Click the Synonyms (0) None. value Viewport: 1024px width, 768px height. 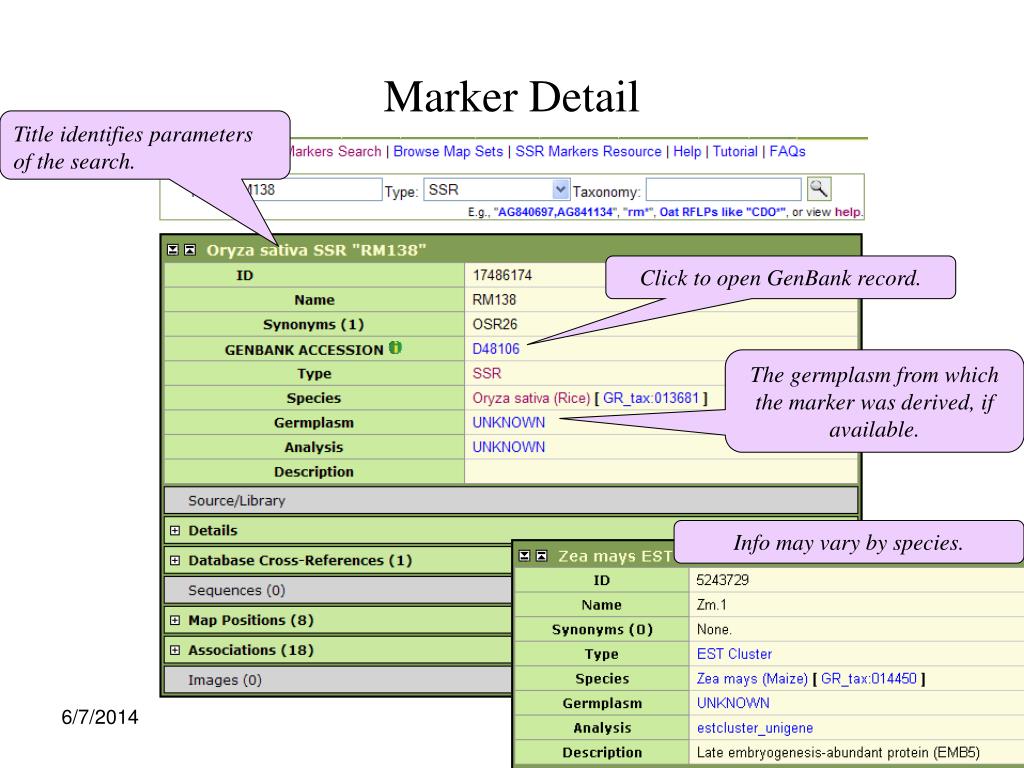[714, 630]
